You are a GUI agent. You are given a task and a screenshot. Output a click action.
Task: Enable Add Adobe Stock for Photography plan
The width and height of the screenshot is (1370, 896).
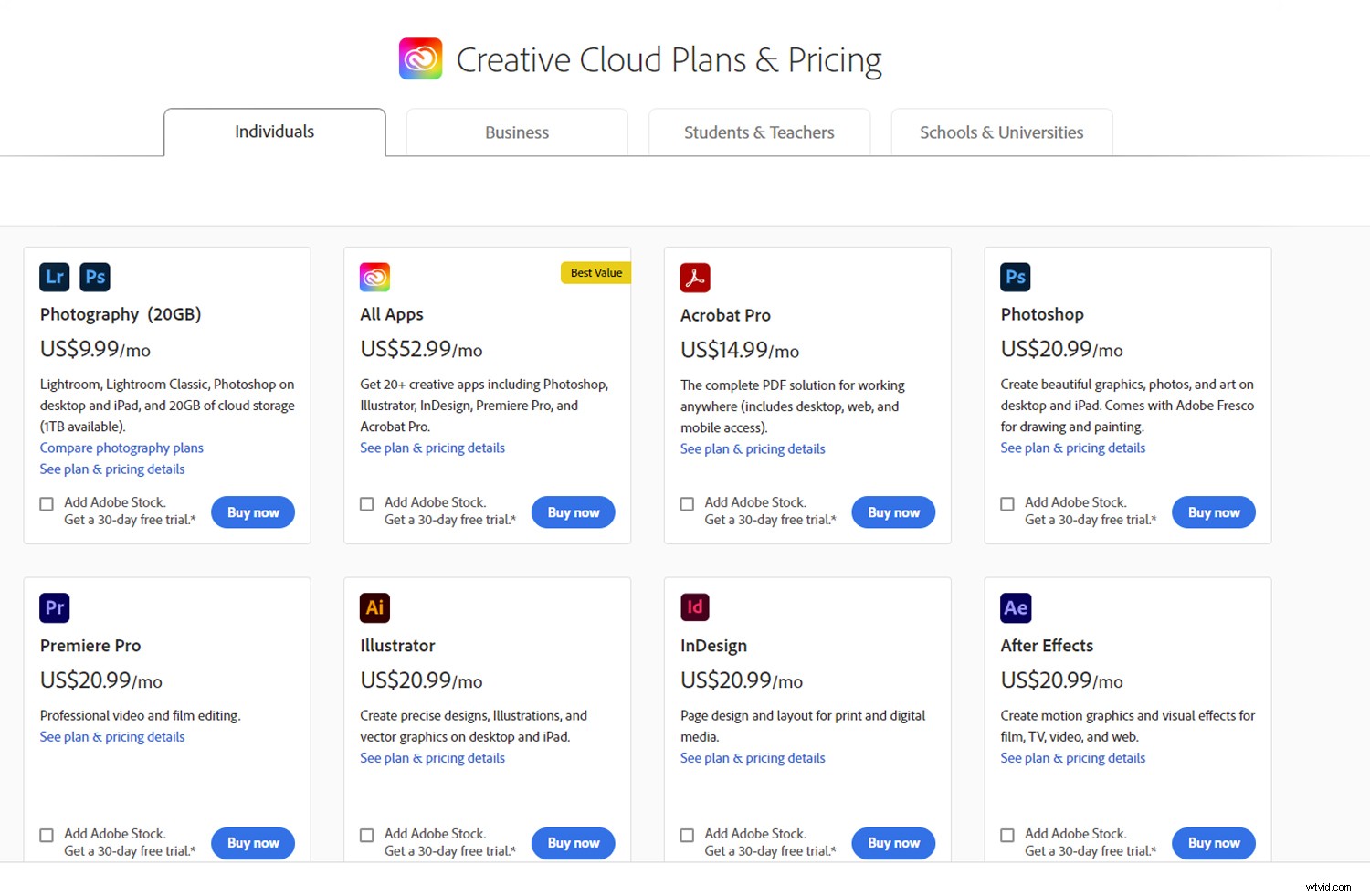(47, 504)
